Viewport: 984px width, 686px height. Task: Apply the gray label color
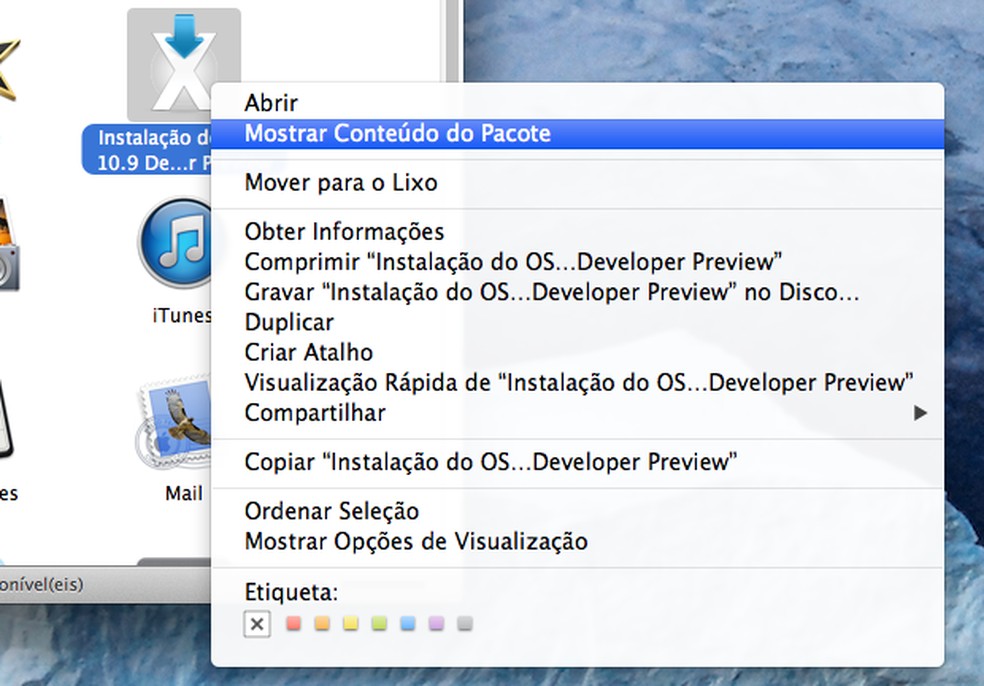[x=464, y=623]
